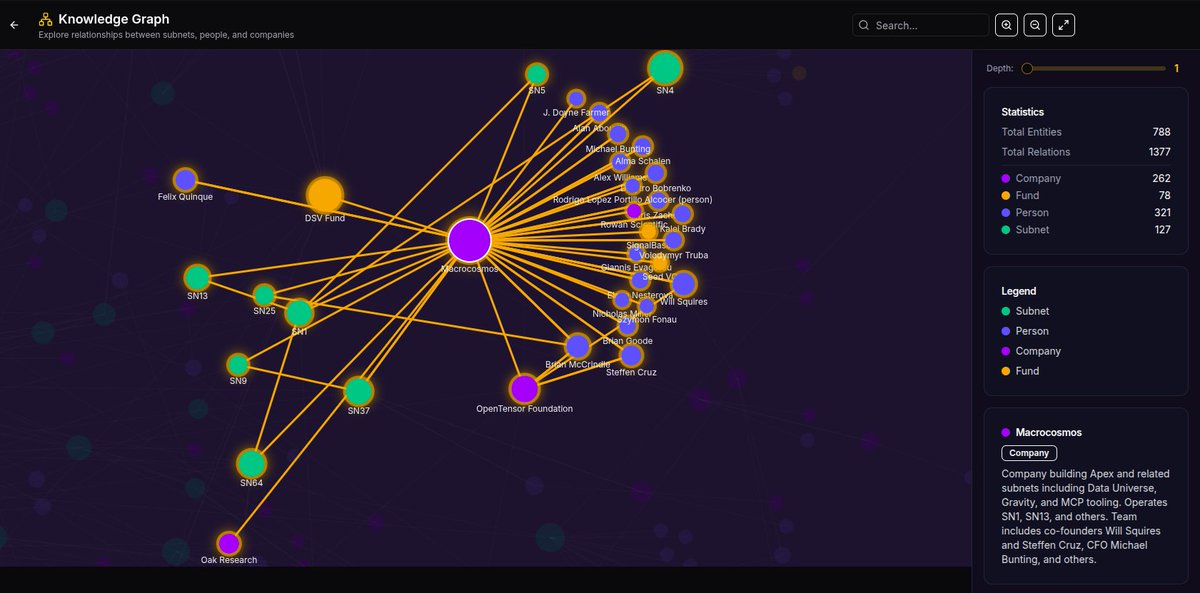
Task: Select the SN9 subnet node
Action: (x=238, y=364)
